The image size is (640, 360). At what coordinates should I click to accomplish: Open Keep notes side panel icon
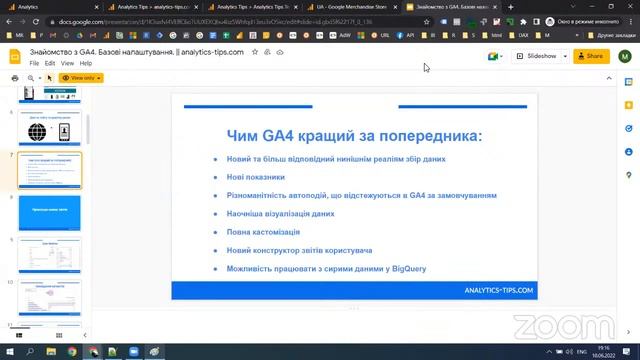point(629,105)
